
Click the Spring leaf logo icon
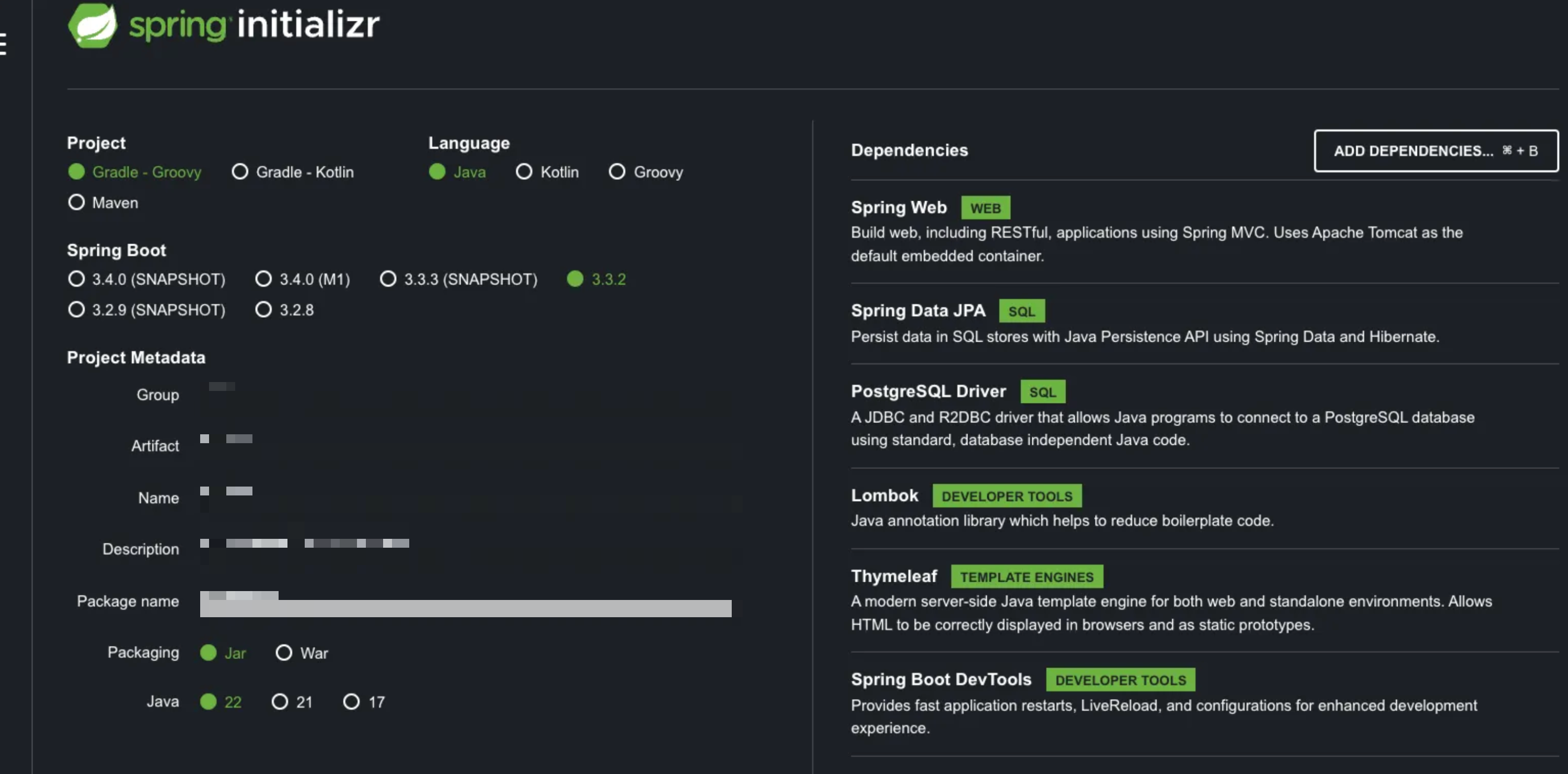click(x=93, y=25)
